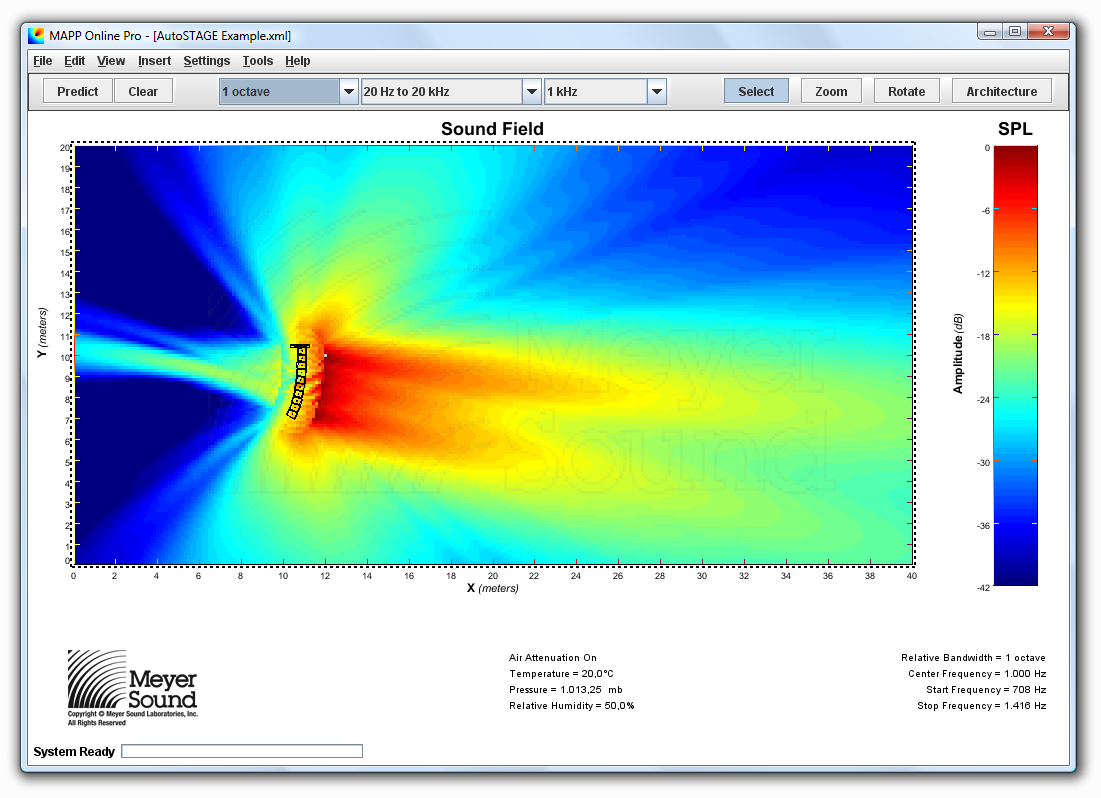1101x798 pixels.
Task: Click the SPL amplitude color scale bar
Action: [x=1015, y=365]
